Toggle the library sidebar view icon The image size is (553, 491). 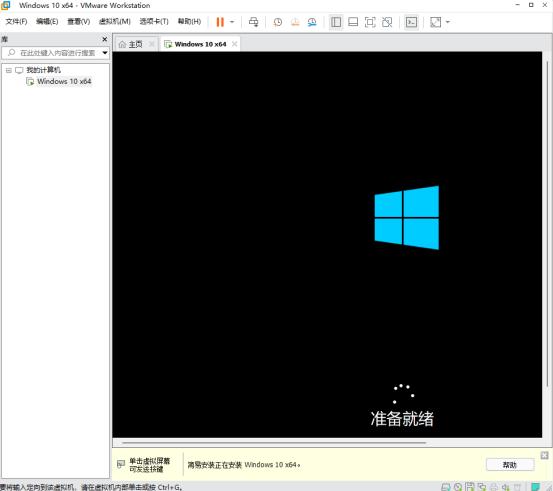(x=336, y=22)
